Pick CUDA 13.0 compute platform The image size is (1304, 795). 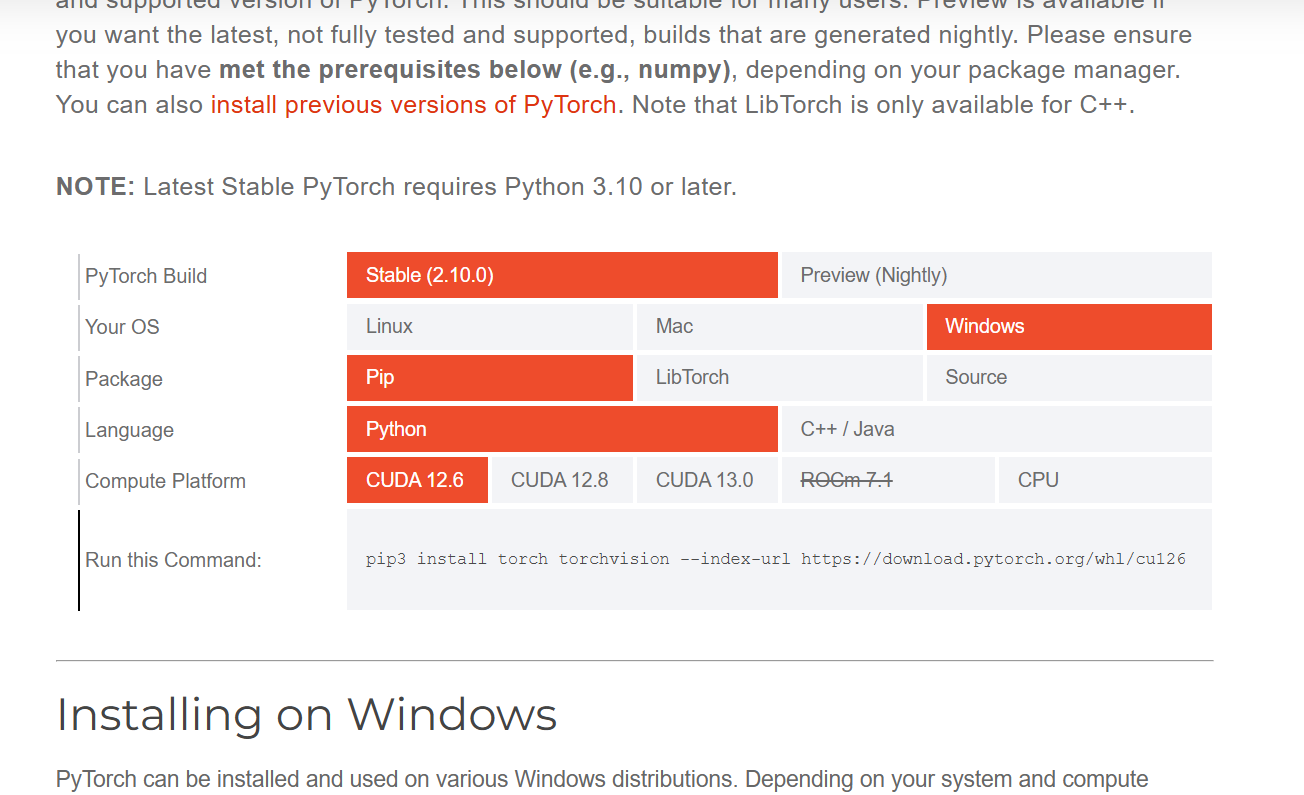click(x=707, y=480)
